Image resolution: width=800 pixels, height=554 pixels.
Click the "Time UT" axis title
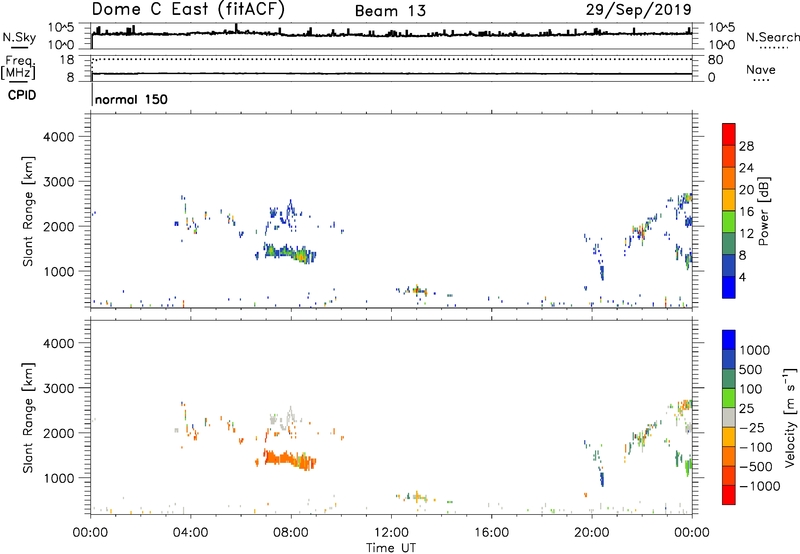(x=391, y=548)
